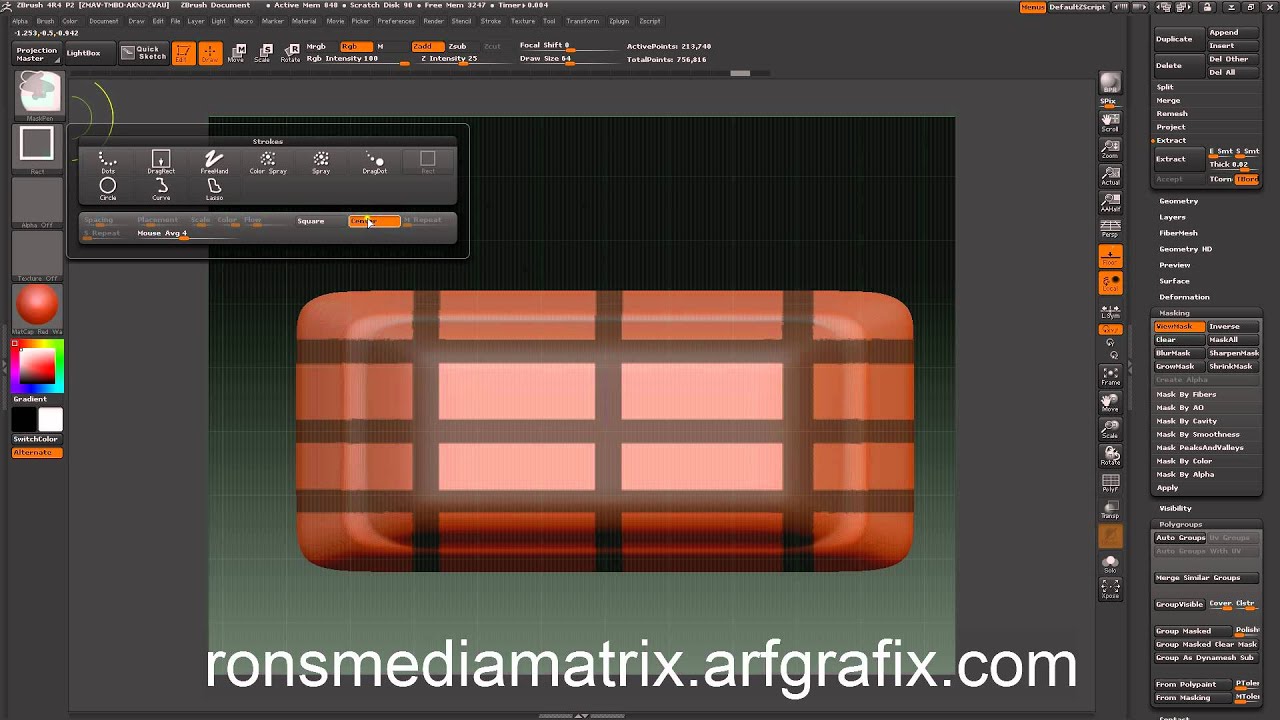Toggle ViewMask in Masking panel
Screen dimensions: 1280x720
1178,326
